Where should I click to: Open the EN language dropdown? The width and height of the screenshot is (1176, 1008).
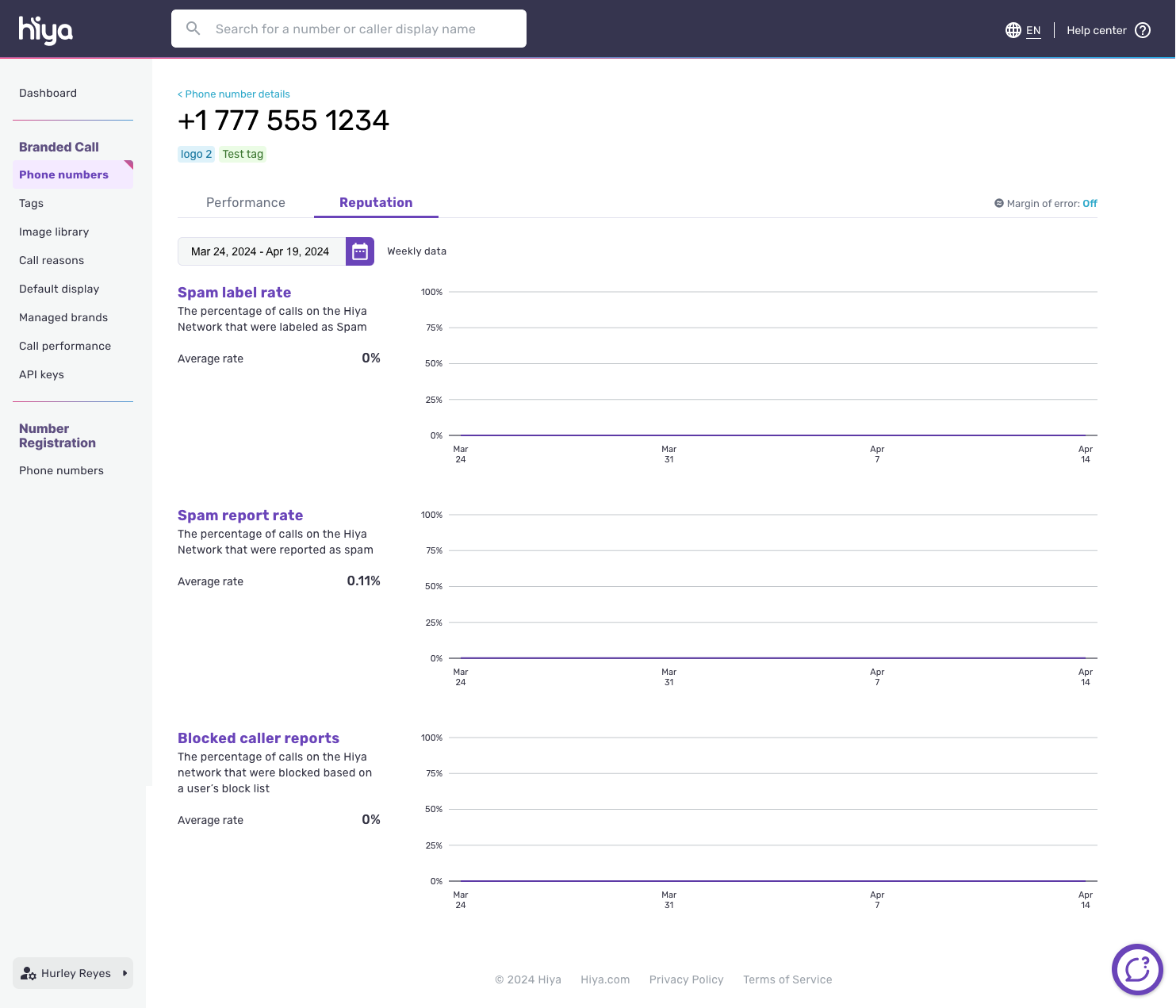pos(1033,30)
